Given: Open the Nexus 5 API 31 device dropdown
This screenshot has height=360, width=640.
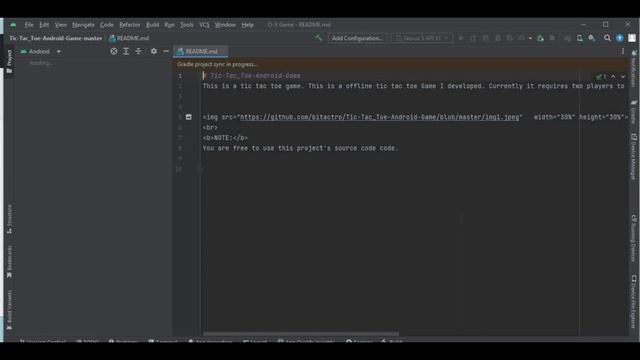Looking at the screenshot, I should 422,38.
